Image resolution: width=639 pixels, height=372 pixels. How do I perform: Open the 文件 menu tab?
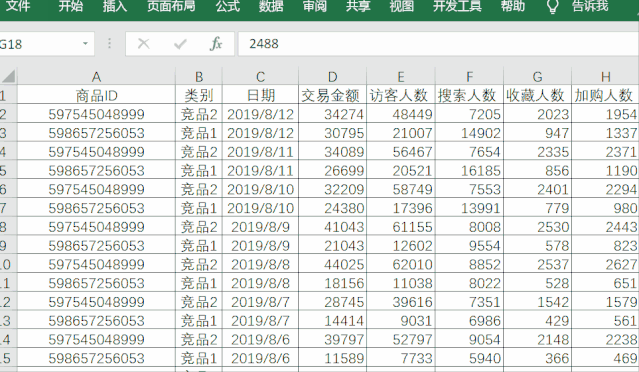click(18, 6)
